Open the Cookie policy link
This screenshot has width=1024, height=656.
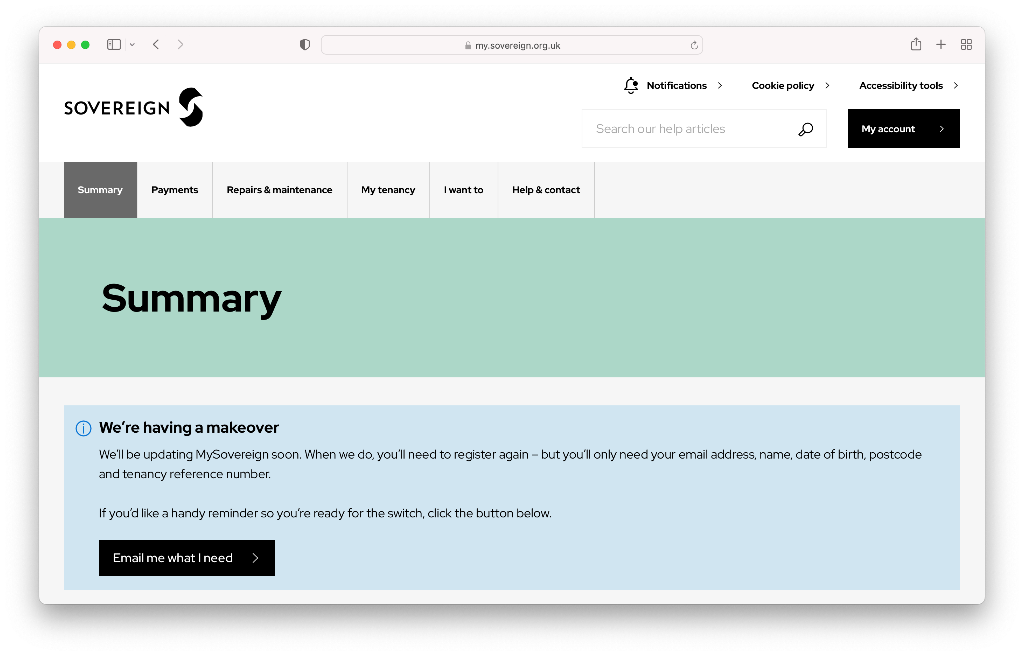pos(790,86)
